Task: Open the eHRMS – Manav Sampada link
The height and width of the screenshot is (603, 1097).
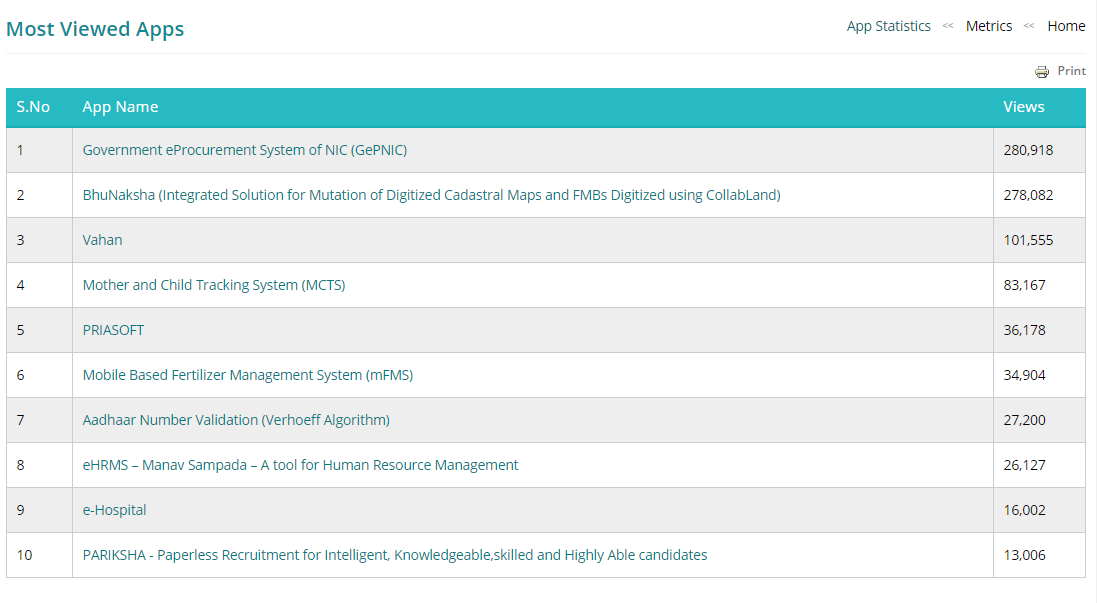Action: click(300, 464)
